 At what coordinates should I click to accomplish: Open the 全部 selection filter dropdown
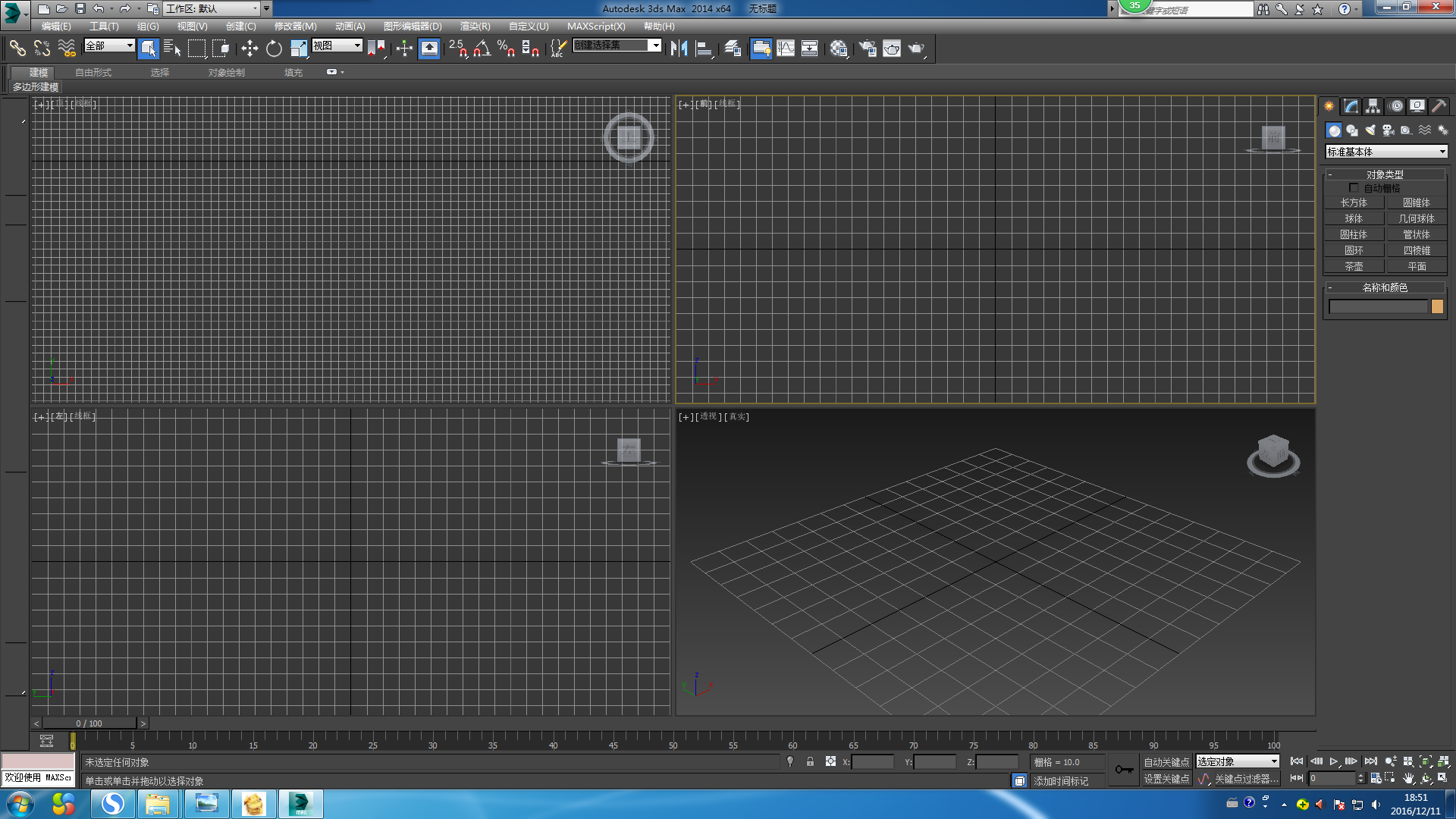coord(109,46)
